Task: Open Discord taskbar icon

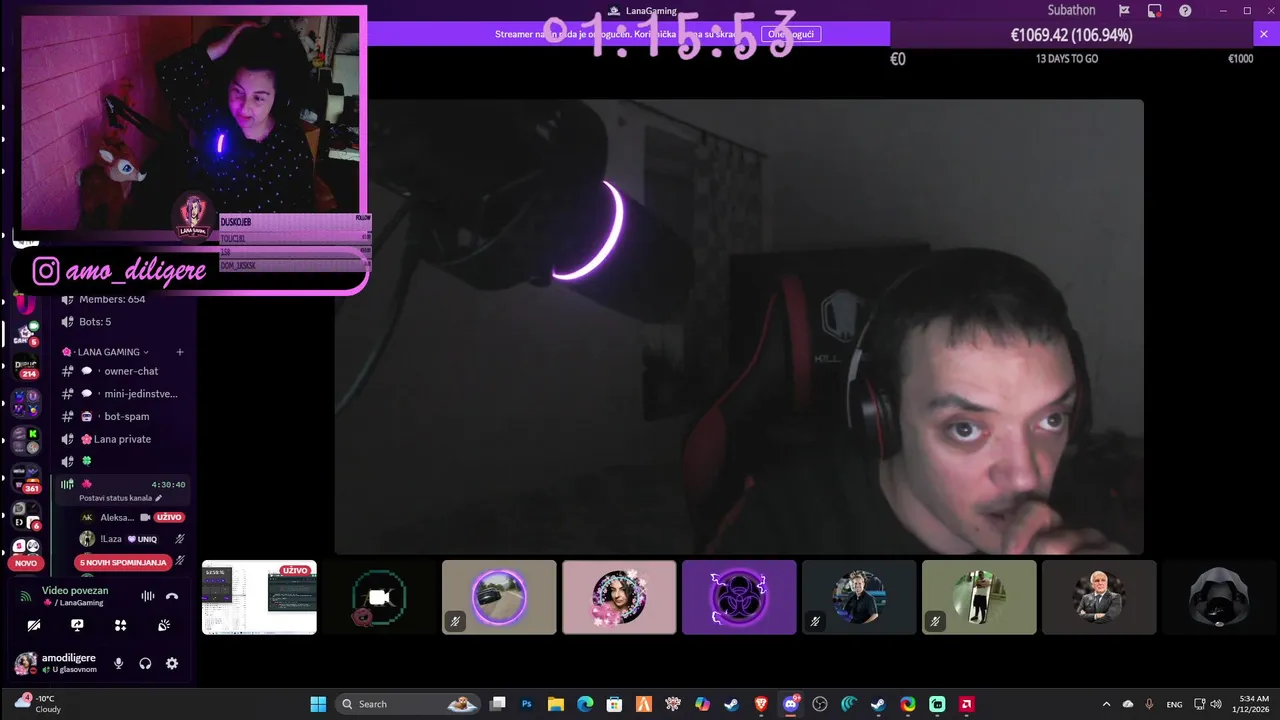Action: click(x=791, y=704)
